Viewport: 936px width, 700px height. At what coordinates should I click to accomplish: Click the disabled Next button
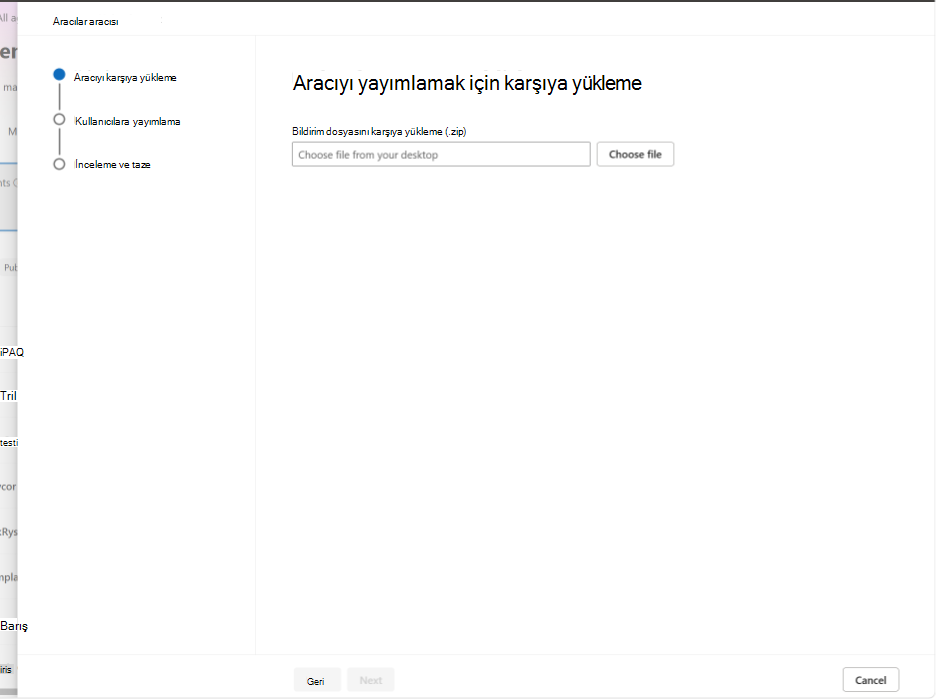[x=371, y=680]
